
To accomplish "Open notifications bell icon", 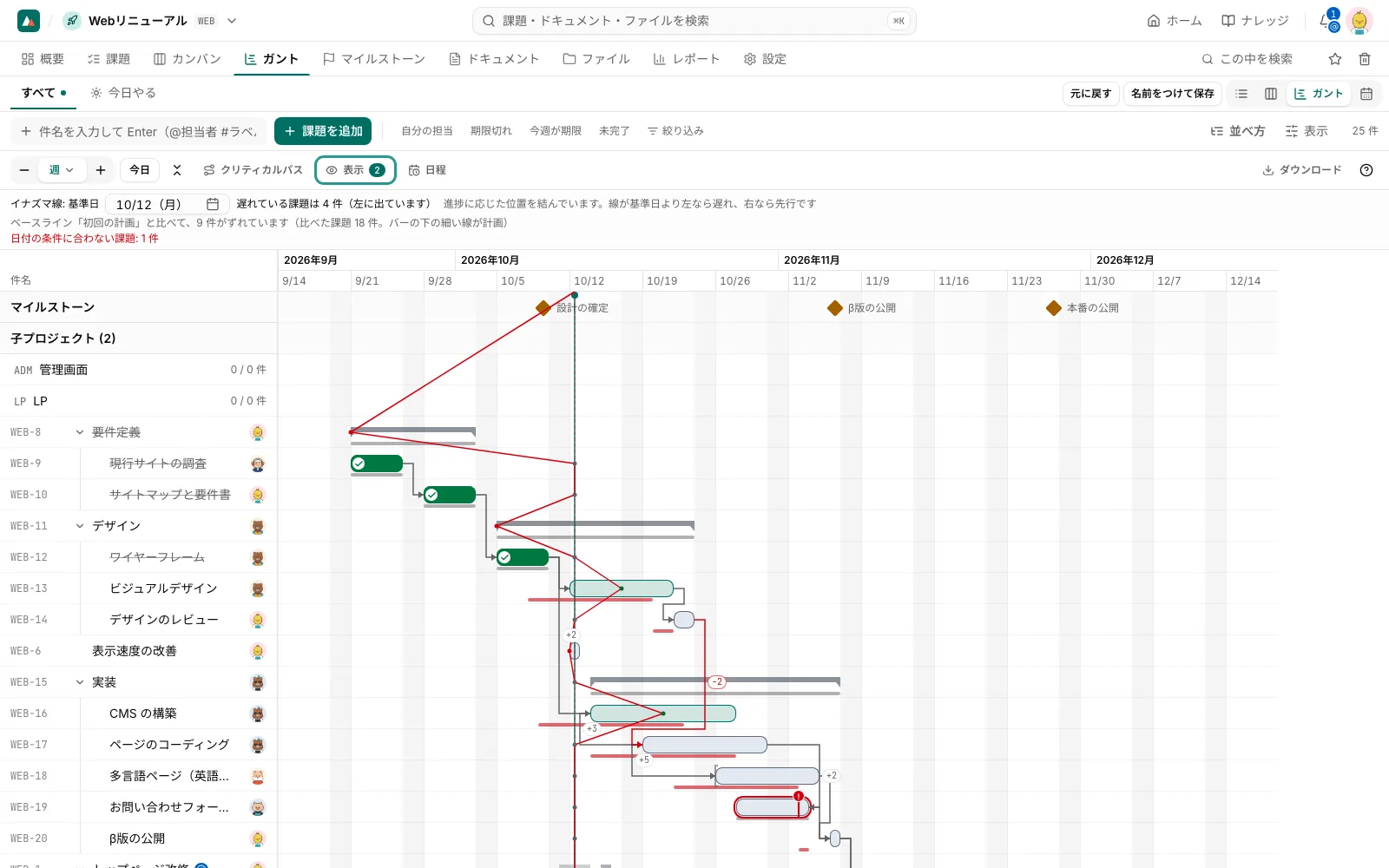I will point(1327,21).
